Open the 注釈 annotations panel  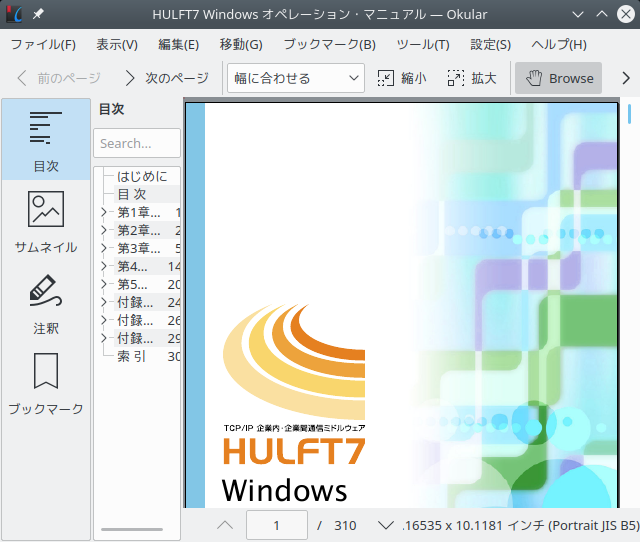[x=46, y=303]
